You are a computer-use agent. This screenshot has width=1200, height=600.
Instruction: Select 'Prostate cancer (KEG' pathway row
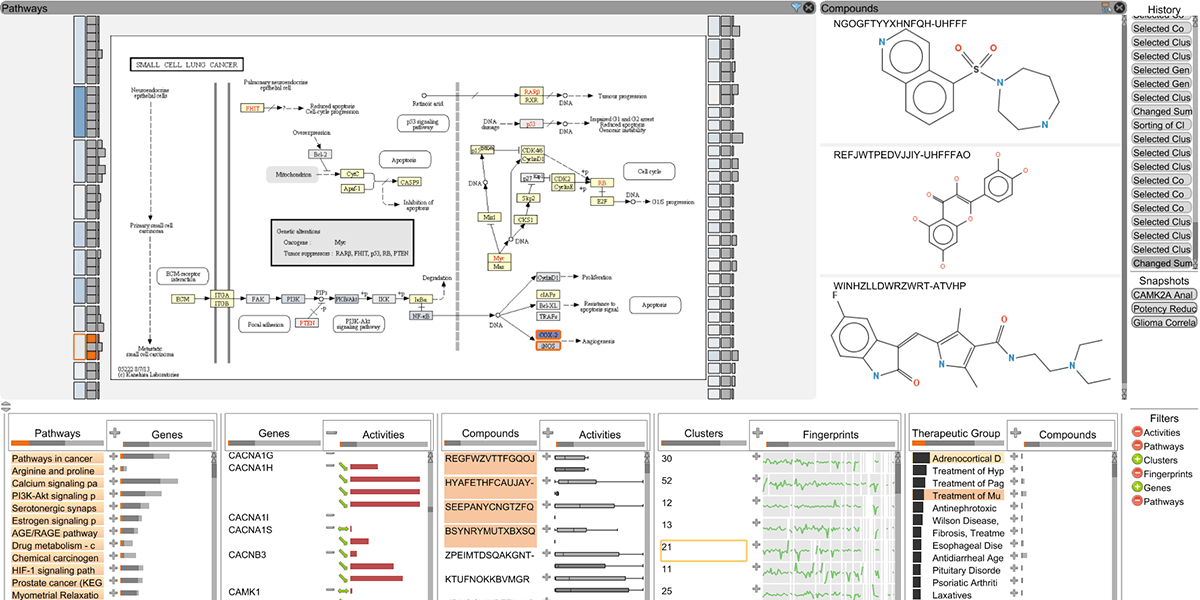click(57, 583)
